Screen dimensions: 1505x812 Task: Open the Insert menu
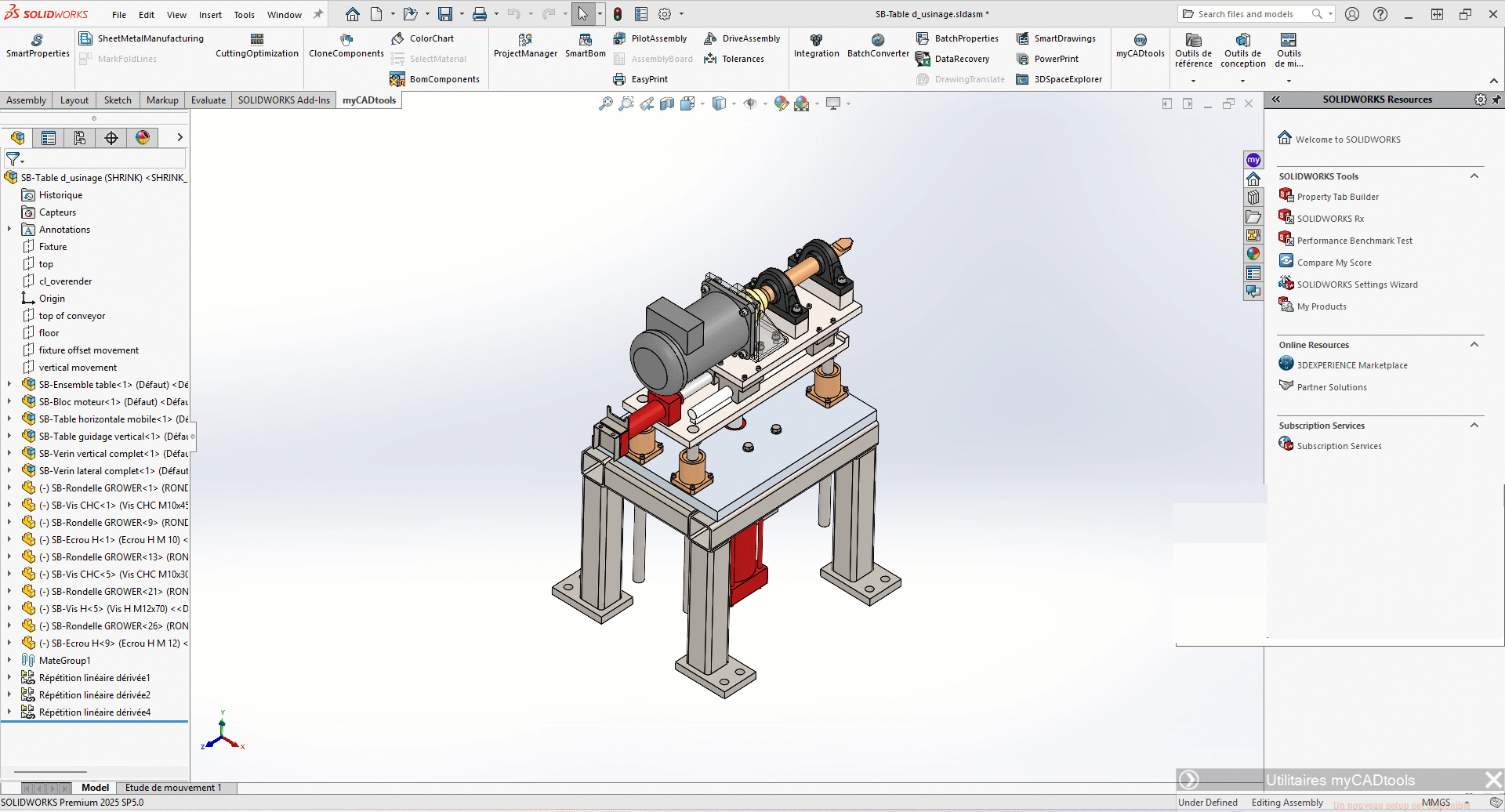[x=210, y=15]
